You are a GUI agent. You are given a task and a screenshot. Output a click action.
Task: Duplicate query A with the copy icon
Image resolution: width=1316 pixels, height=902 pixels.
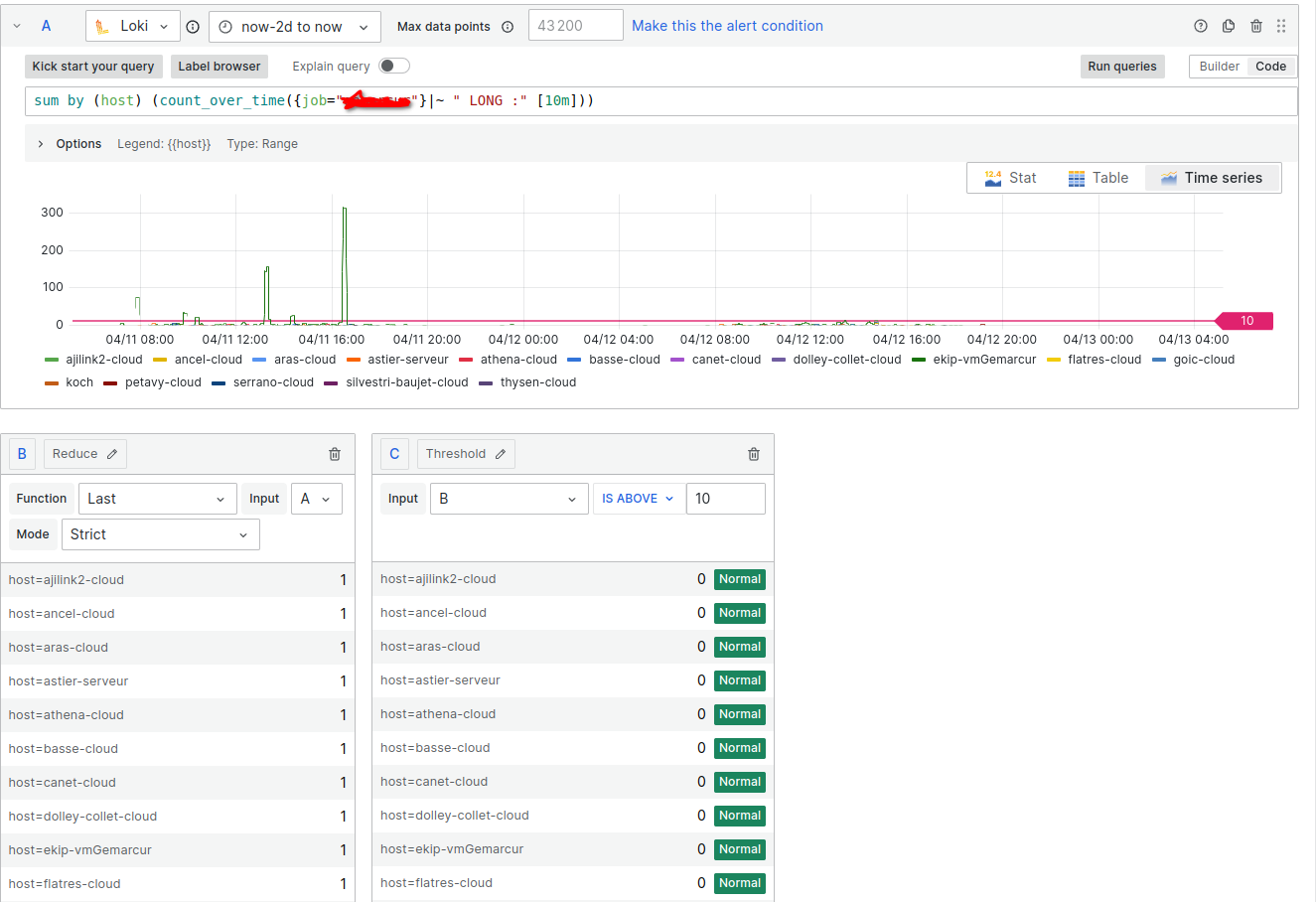pyautogui.click(x=1229, y=26)
